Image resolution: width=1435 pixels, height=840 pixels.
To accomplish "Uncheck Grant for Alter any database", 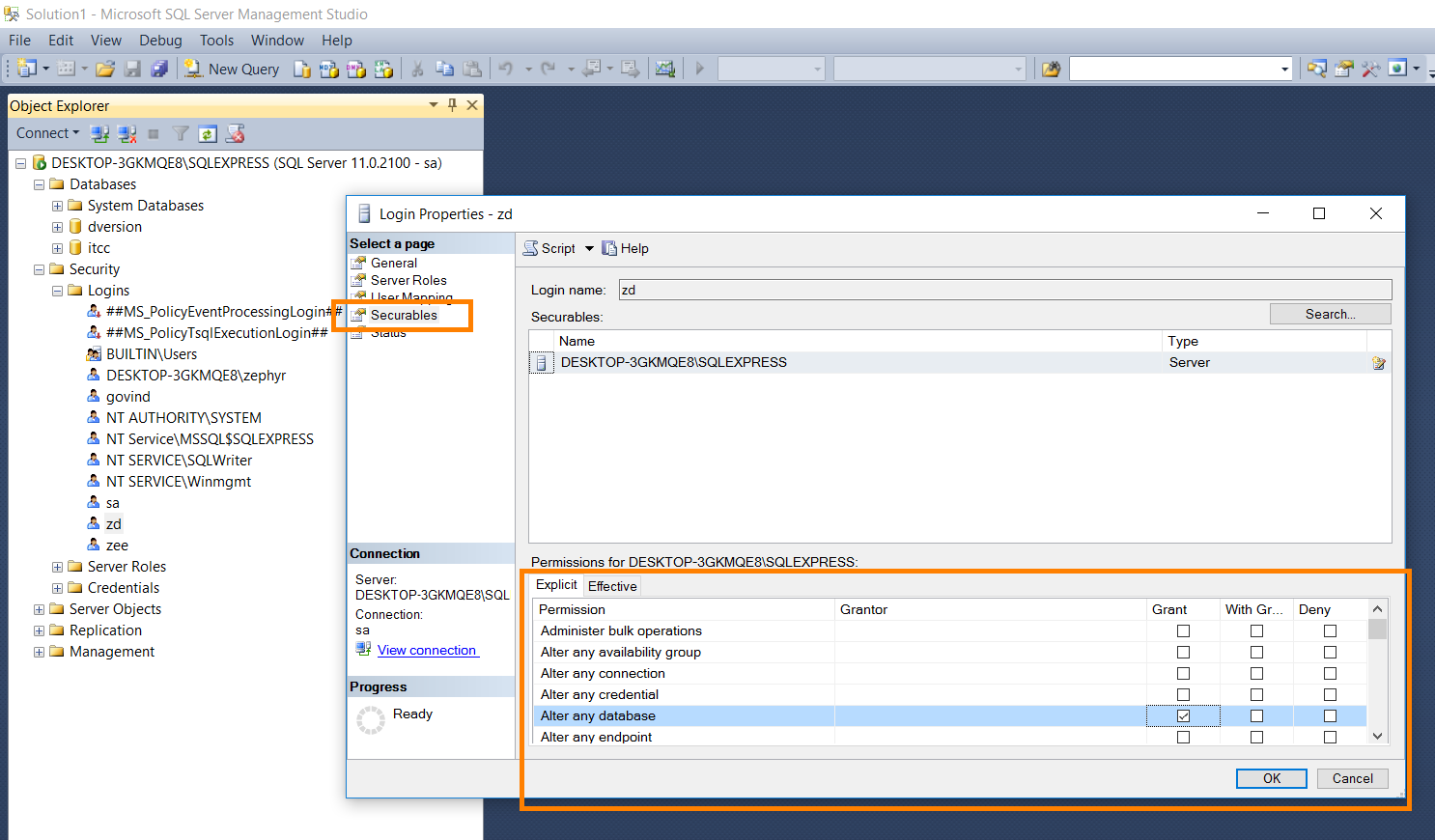I will point(1183,715).
